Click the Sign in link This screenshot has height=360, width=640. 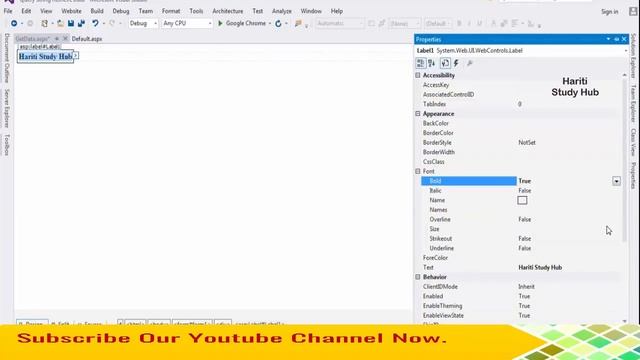[609, 12]
